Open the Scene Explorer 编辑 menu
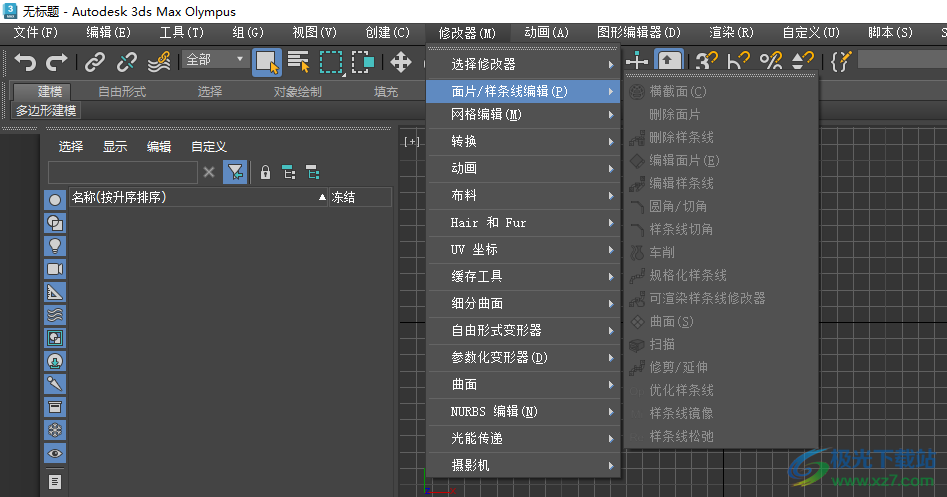Viewport: 947px width, 497px height. coord(159,147)
